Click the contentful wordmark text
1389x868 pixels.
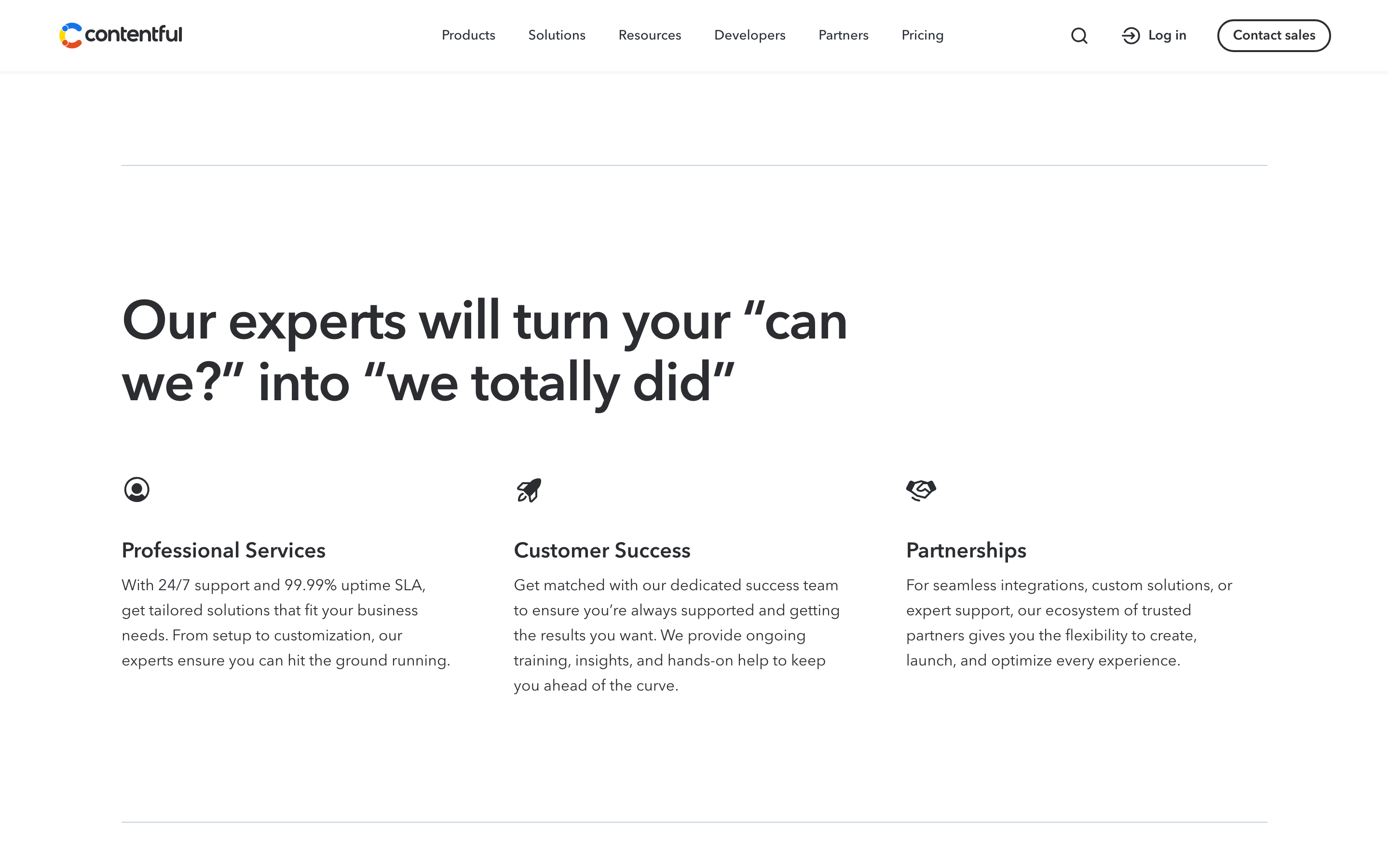pos(133,34)
